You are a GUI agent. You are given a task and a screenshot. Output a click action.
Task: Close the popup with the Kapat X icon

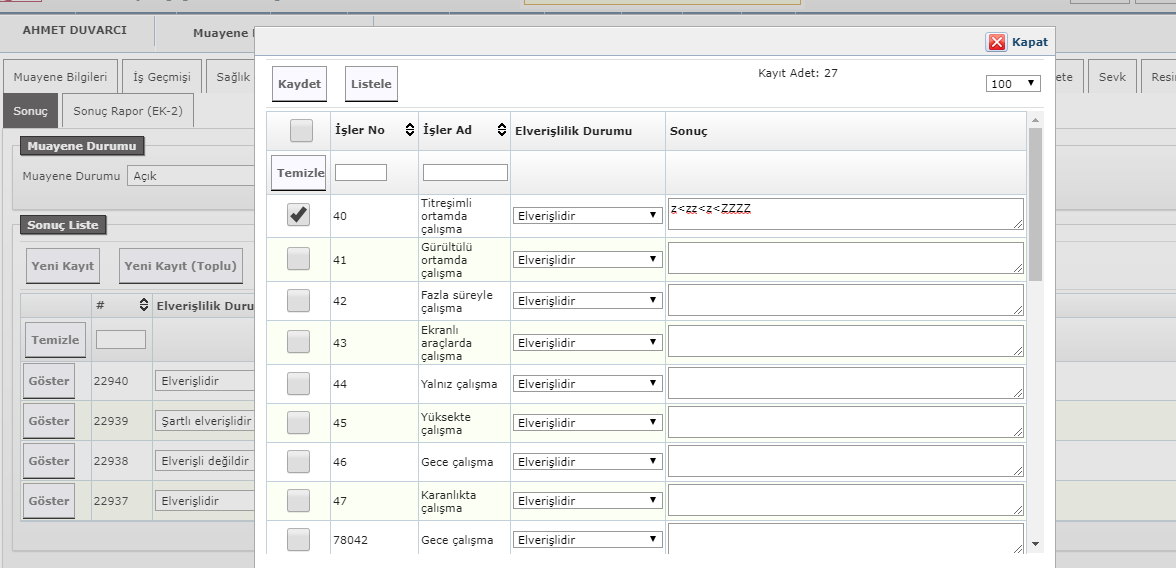pyautogui.click(x=997, y=42)
